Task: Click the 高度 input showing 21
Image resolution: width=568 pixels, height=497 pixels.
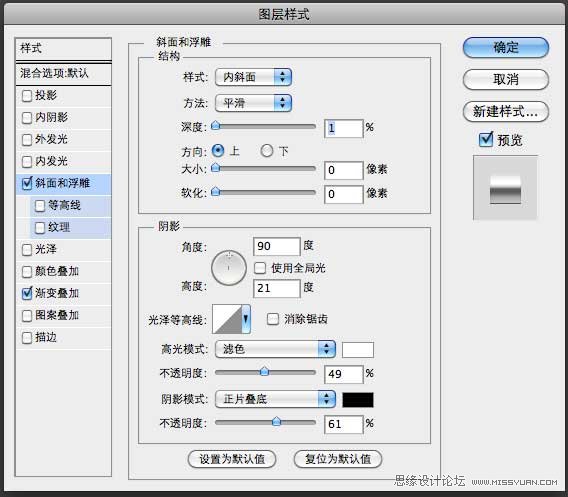Action: 277,289
